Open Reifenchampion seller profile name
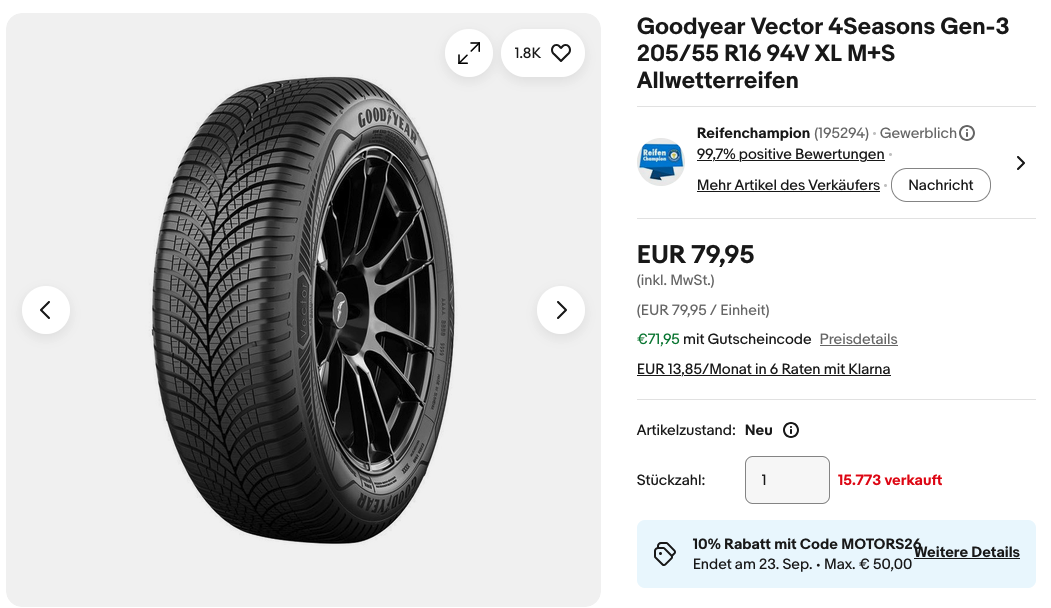Viewport: 1051px width, 608px height. tap(753, 133)
